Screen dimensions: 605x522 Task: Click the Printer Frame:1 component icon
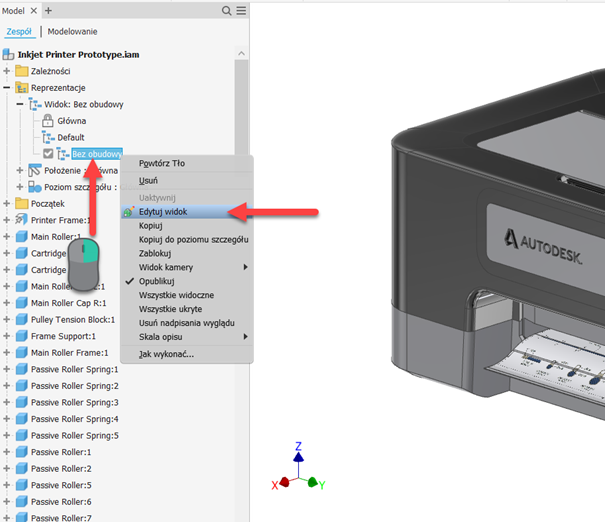coord(21,220)
